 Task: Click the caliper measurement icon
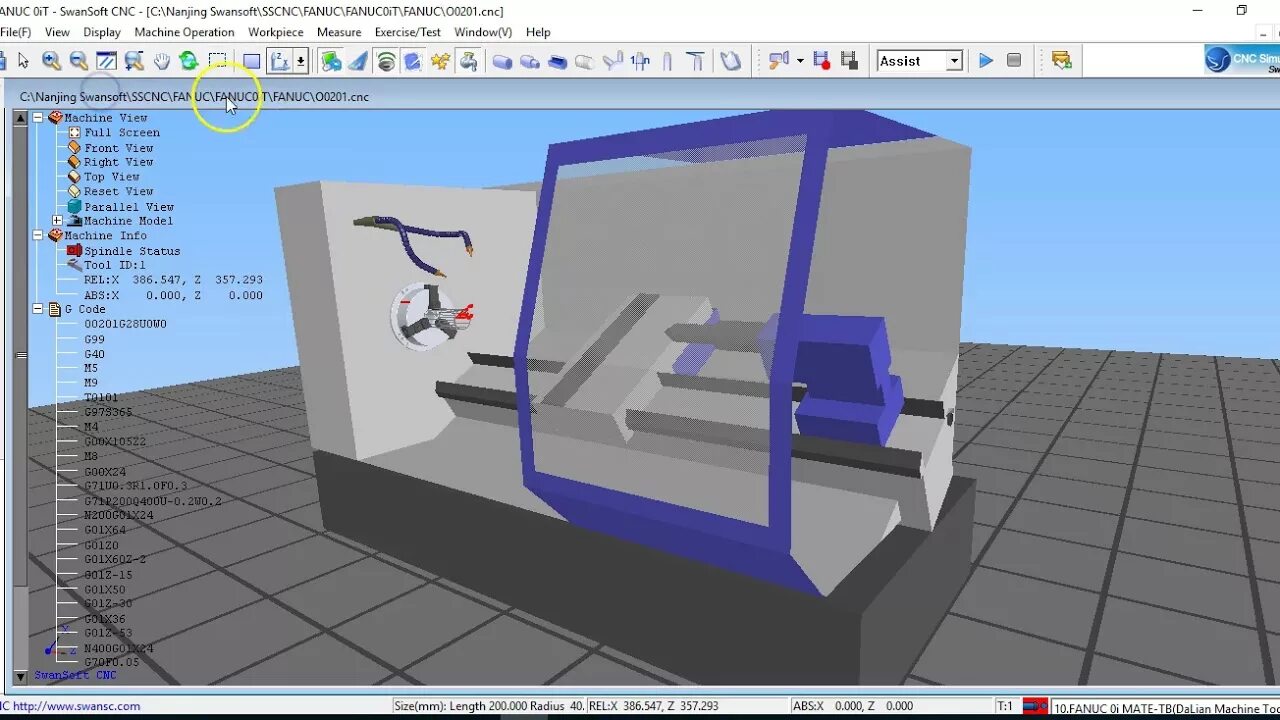(640, 61)
